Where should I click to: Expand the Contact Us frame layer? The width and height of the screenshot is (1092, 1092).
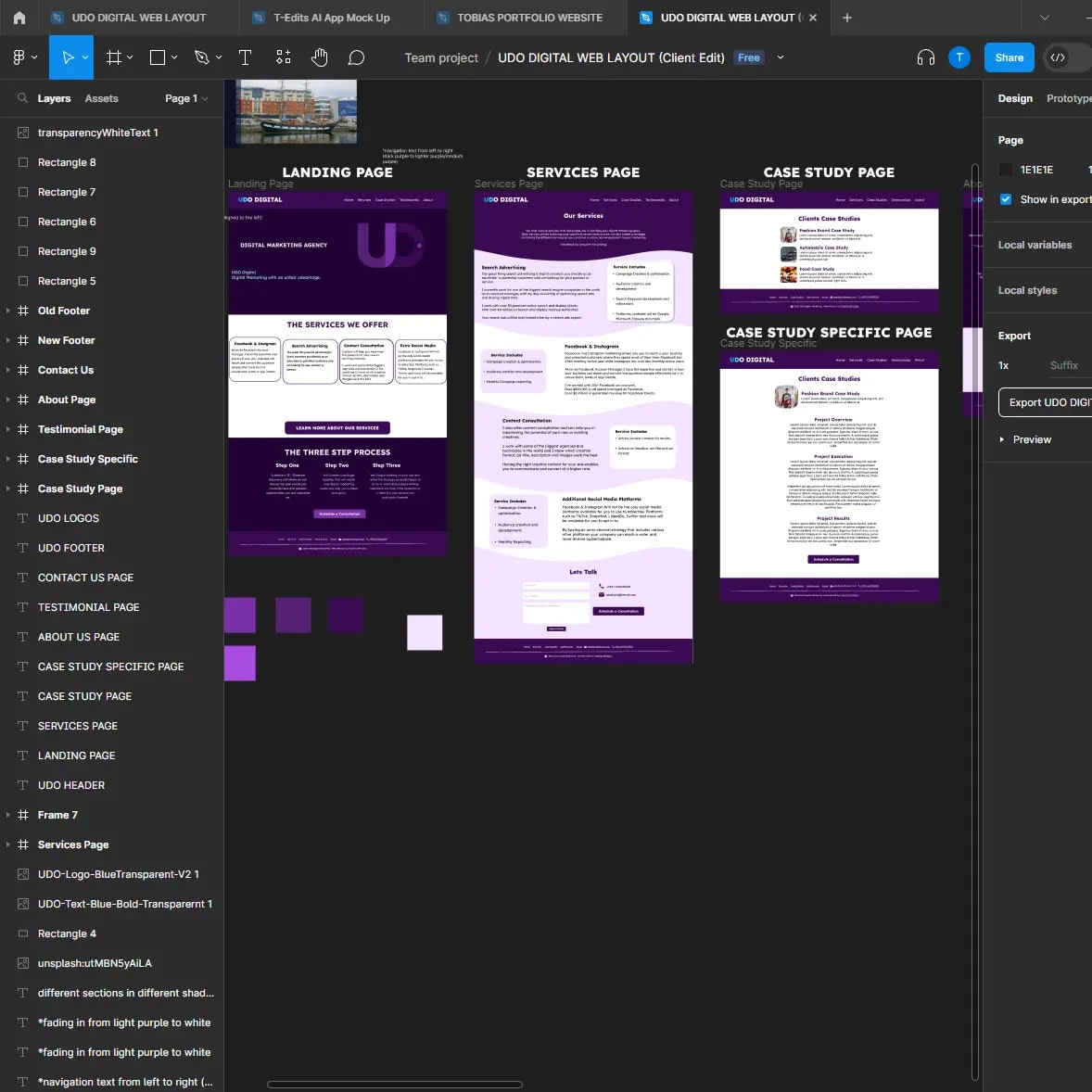point(8,370)
